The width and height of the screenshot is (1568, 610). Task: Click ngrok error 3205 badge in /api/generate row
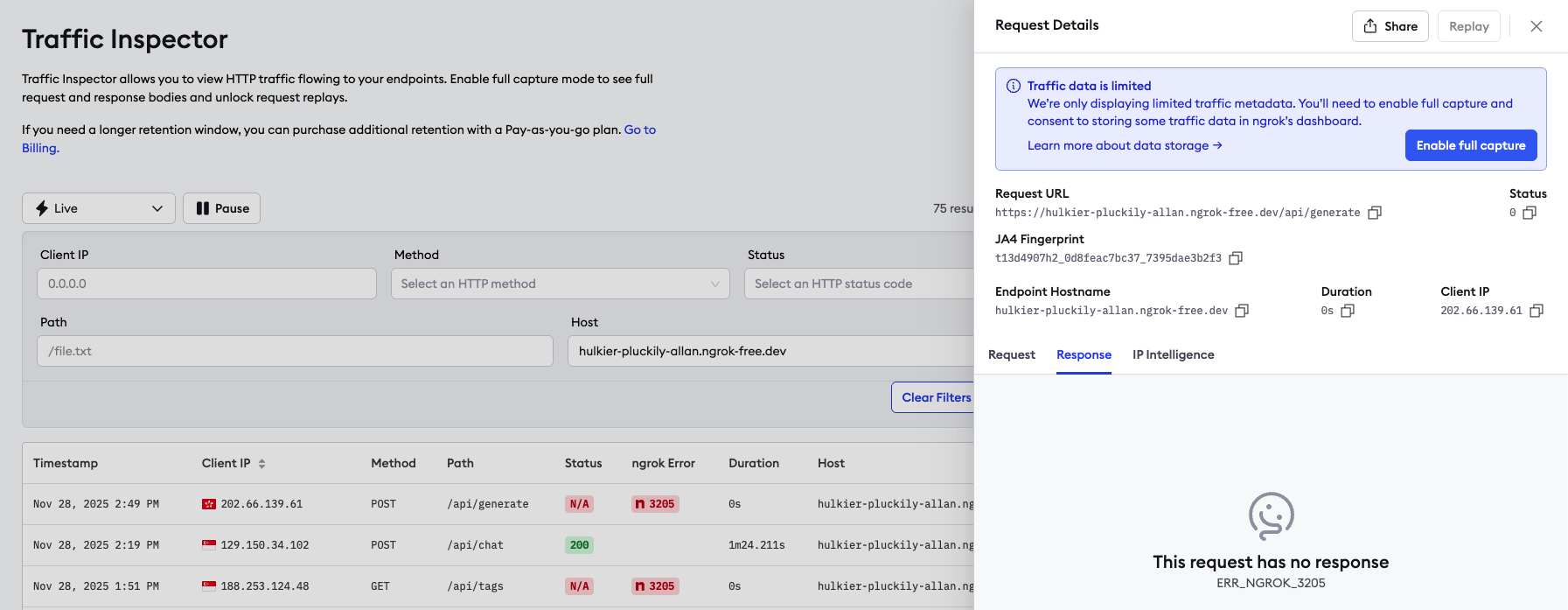pos(655,504)
